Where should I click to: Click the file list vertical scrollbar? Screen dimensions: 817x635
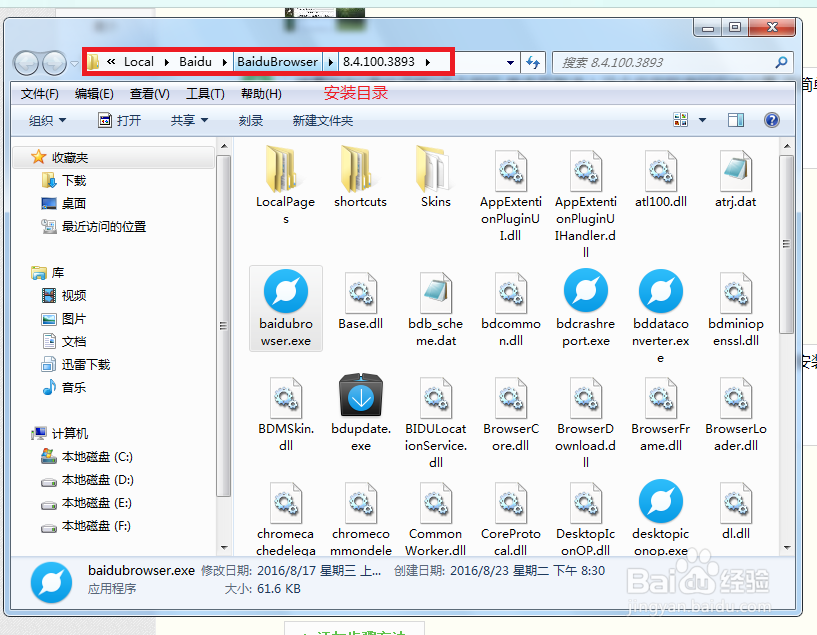click(x=787, y=244)
